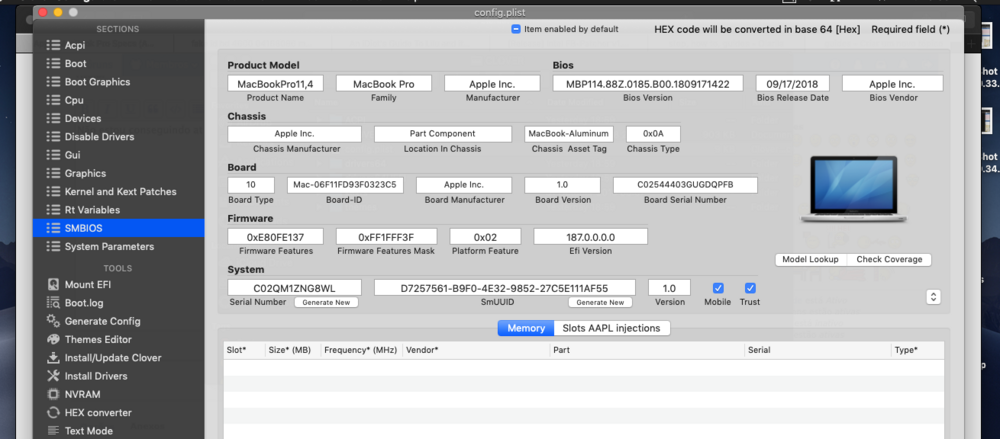
Task: Select the Memory tab
Action: coord(525,328)
